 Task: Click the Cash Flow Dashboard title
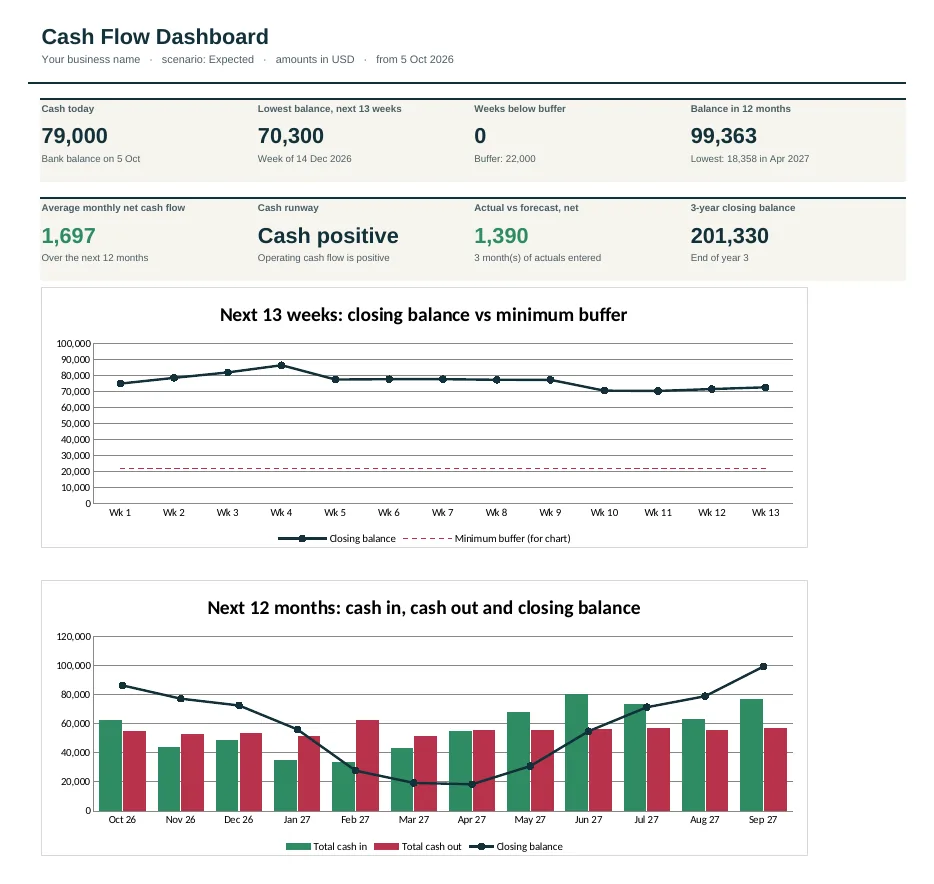[155, 37]
